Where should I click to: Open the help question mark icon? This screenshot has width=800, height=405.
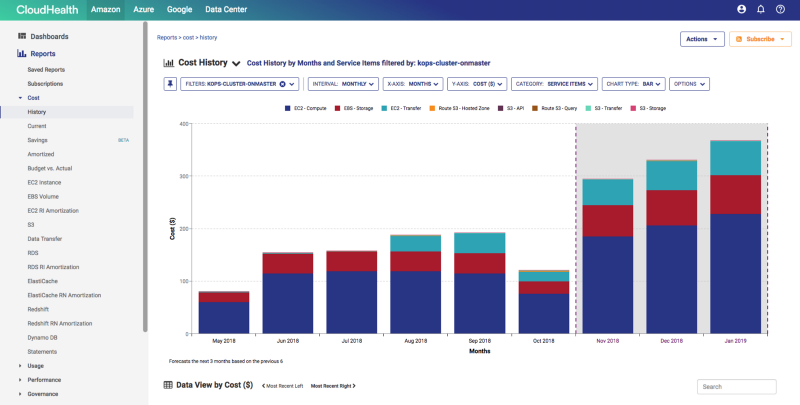tap(780, 9)
